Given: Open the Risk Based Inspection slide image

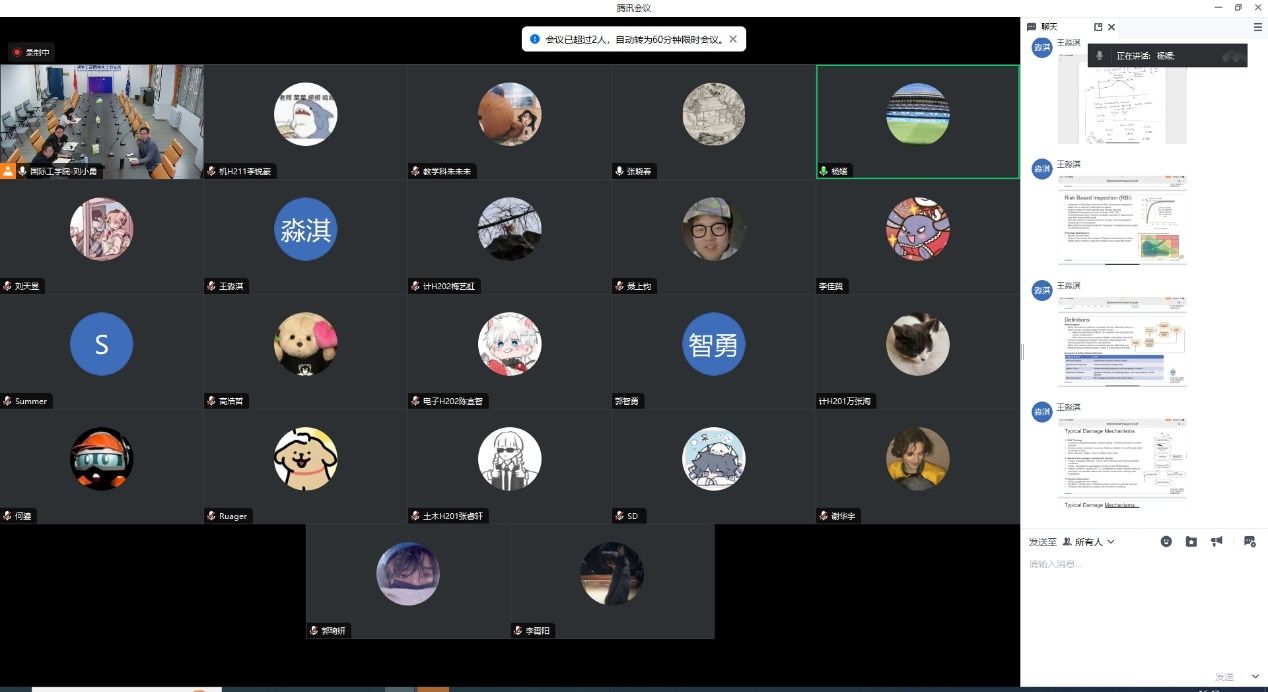Looking at the screenshot, I should pyautogui.click(x=1122, y=220).
